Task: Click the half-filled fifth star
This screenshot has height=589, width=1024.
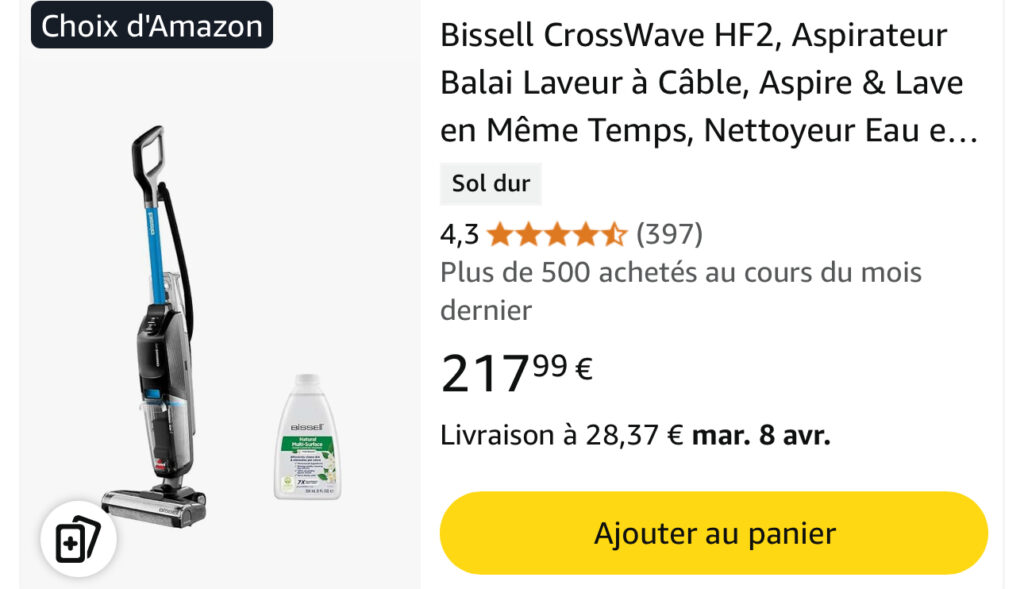Action: tap(617, 234)
